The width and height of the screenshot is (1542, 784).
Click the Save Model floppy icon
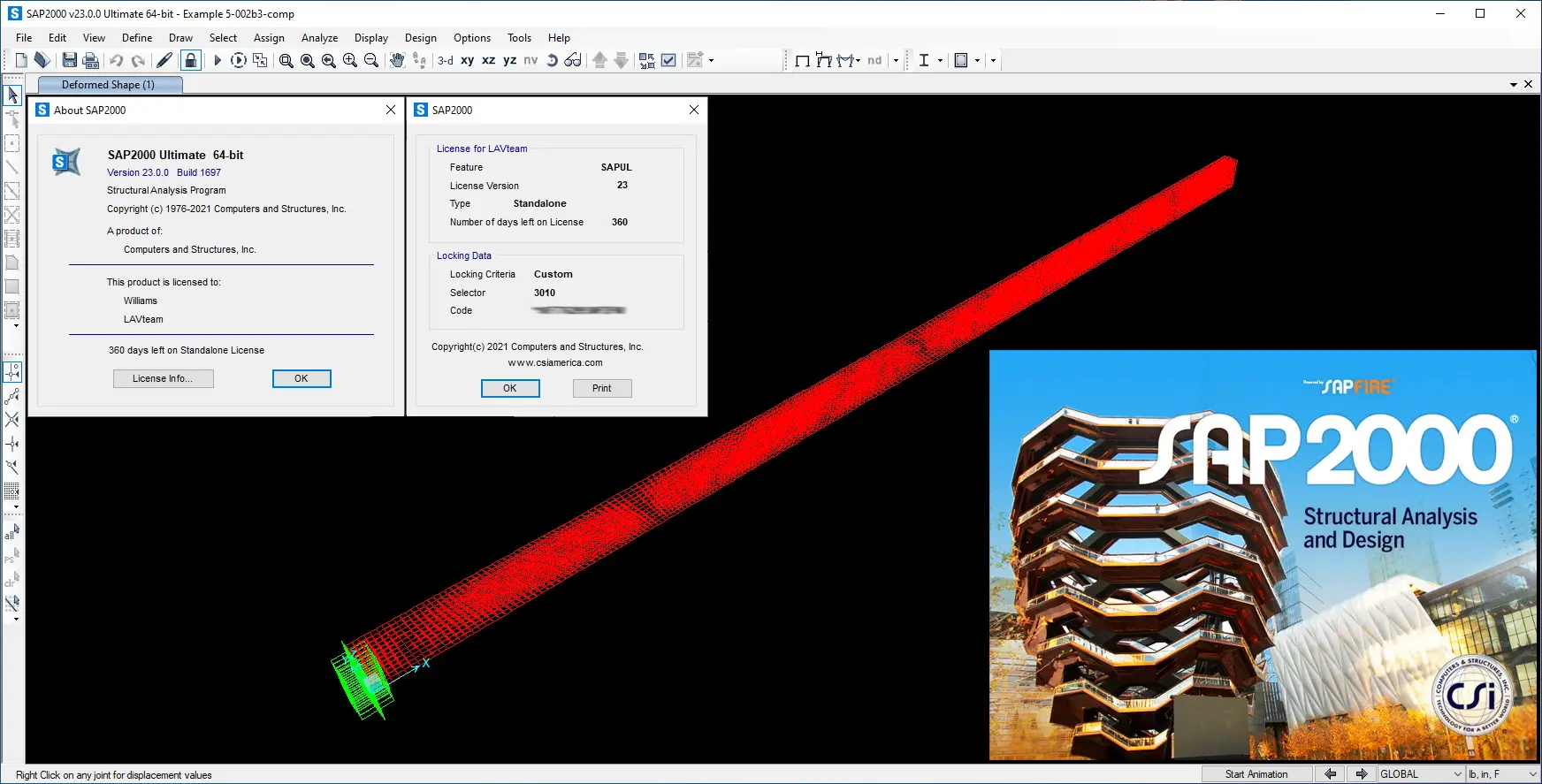(69, 60)
